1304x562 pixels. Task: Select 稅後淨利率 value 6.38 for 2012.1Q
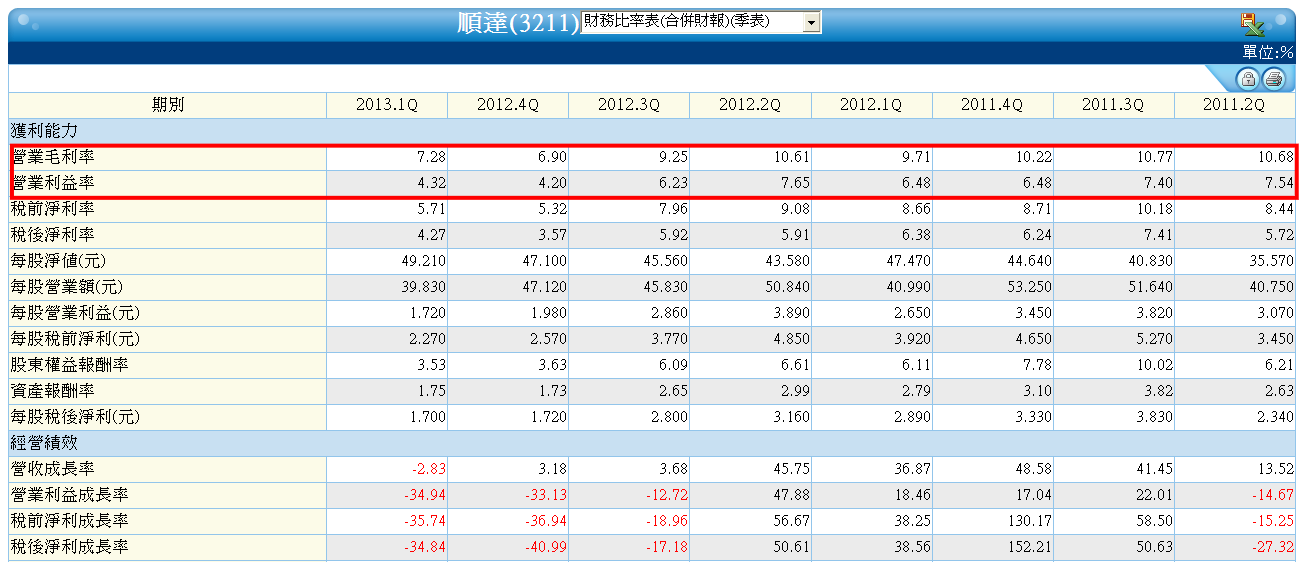915,235
